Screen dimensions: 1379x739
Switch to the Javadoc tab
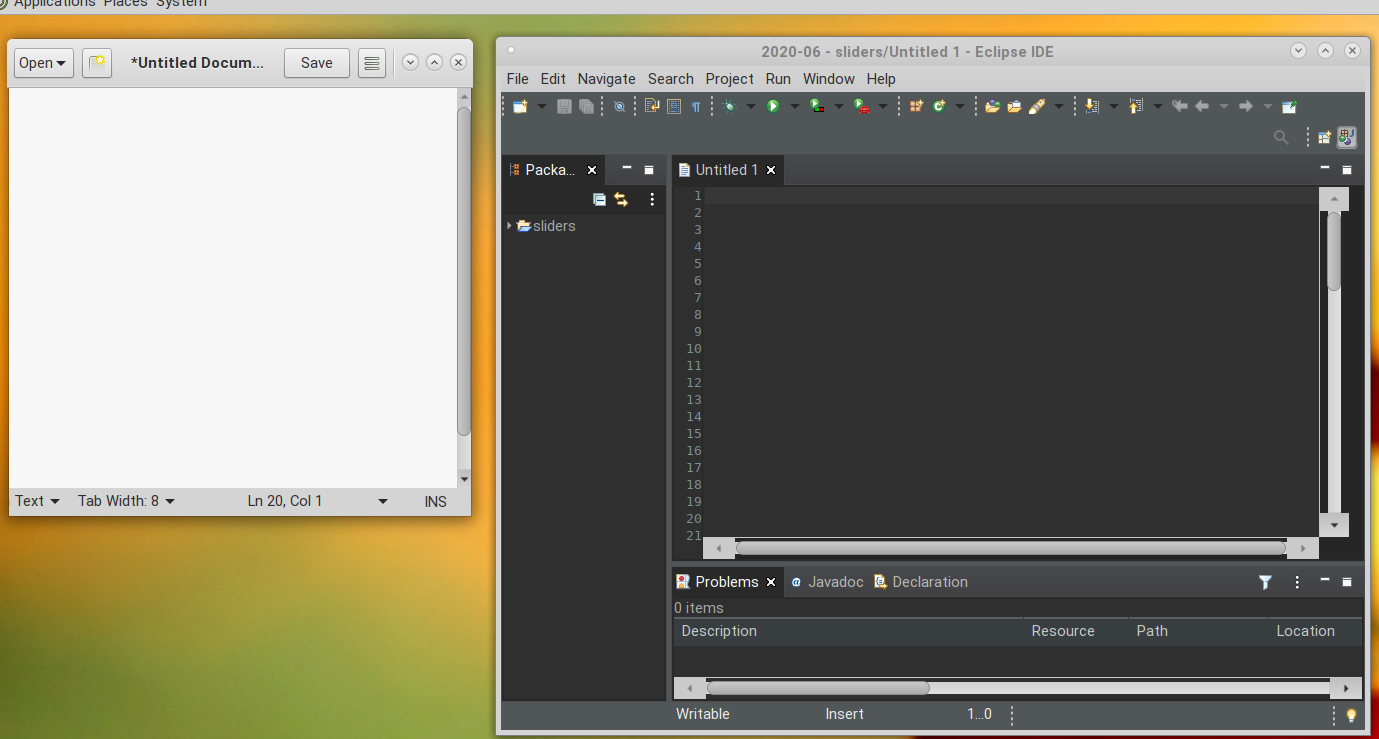(x=826, y=582)
